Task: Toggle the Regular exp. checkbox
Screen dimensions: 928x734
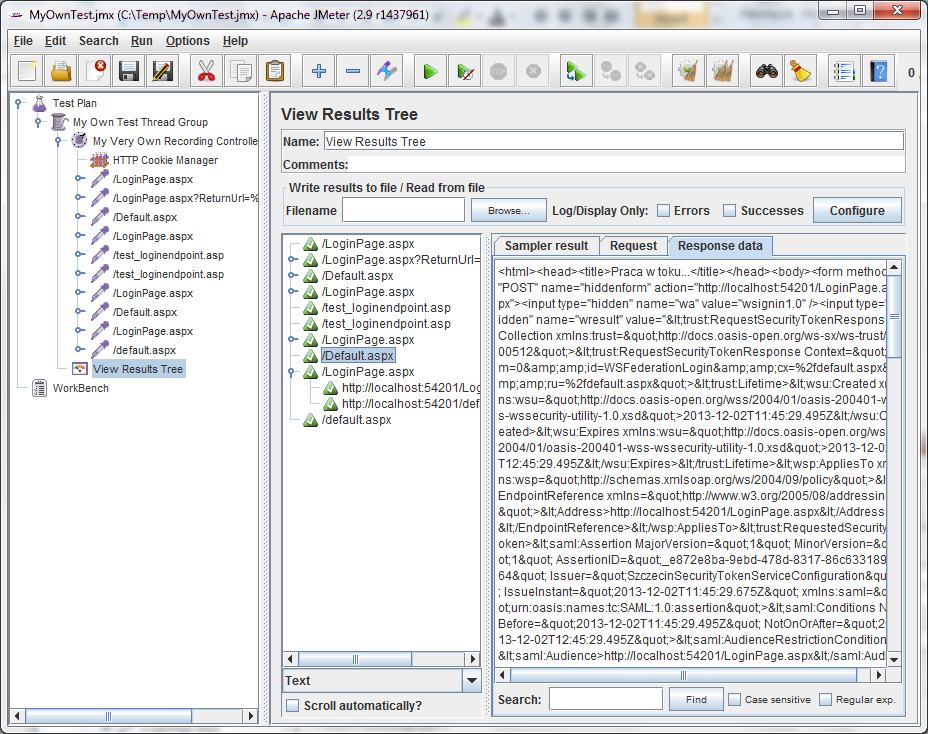Action: point(826,700)
